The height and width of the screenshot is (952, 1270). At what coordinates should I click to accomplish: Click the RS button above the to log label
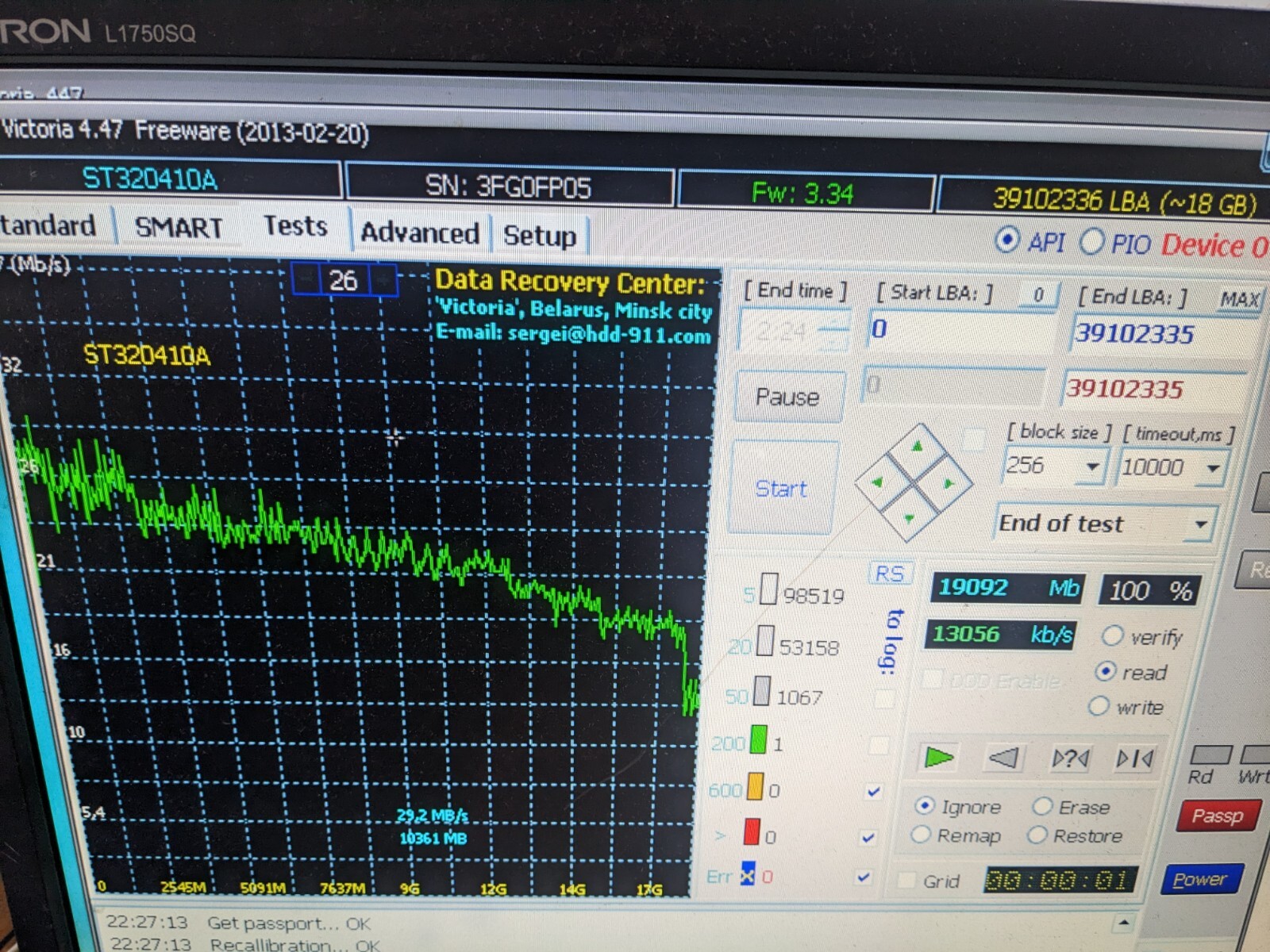point(891,573)
